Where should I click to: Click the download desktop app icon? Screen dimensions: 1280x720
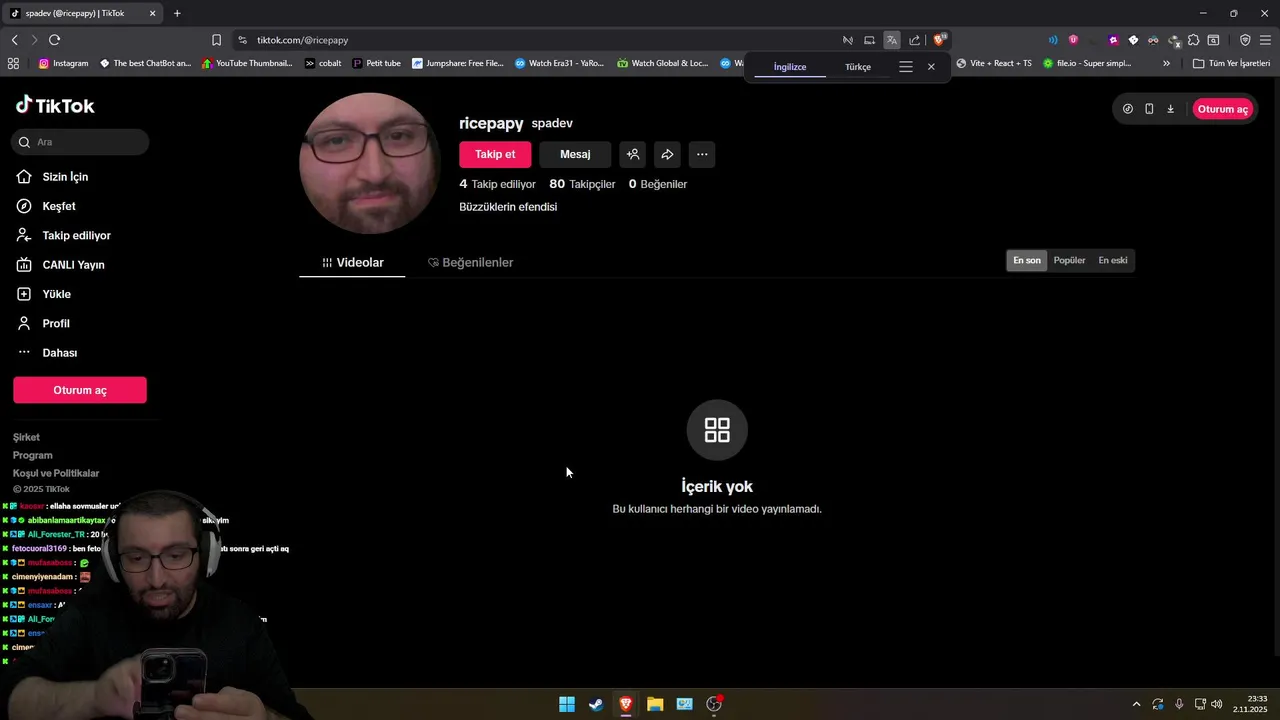coord(1170,109)
